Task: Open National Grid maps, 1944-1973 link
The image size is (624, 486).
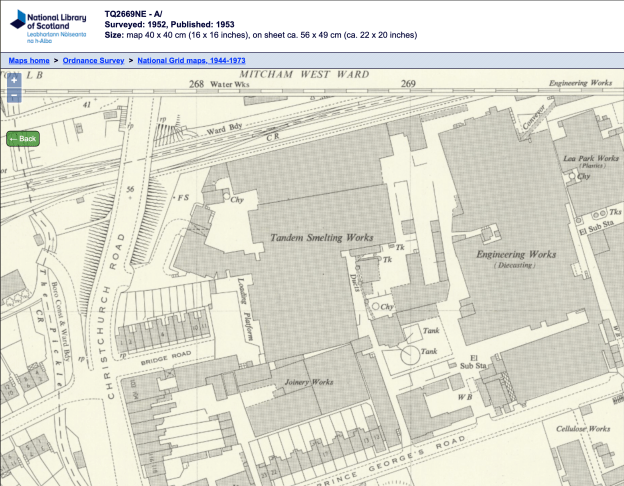Action: click(191, 60)
